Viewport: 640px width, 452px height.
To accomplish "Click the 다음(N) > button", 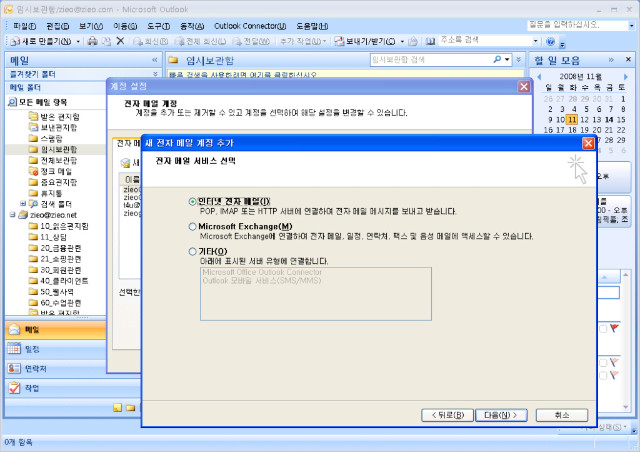I will click(501, 415).
